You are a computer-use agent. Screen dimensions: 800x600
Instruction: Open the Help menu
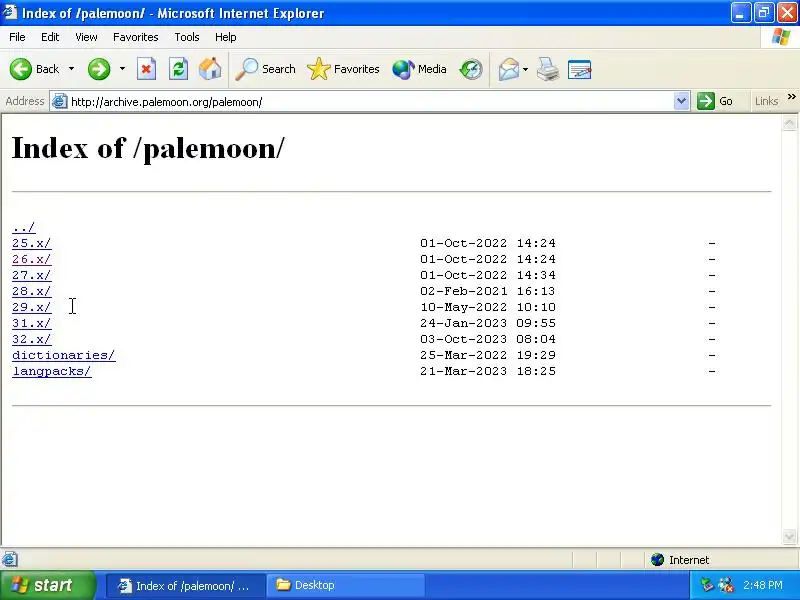click(x=226, y=37)
